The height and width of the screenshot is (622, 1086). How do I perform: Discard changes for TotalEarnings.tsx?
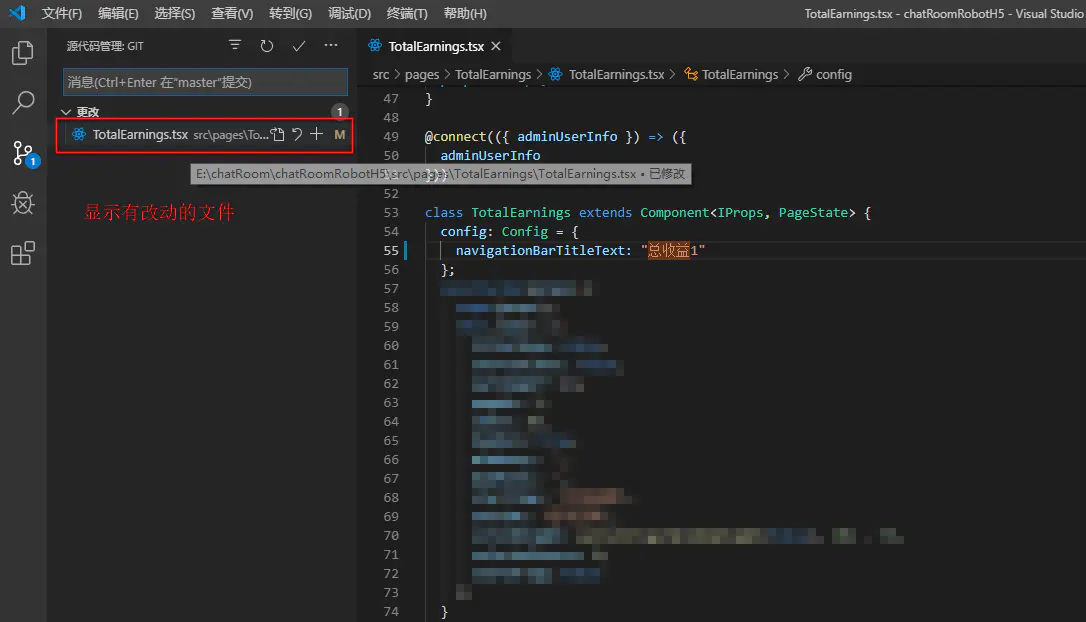[x=297, y=134]
